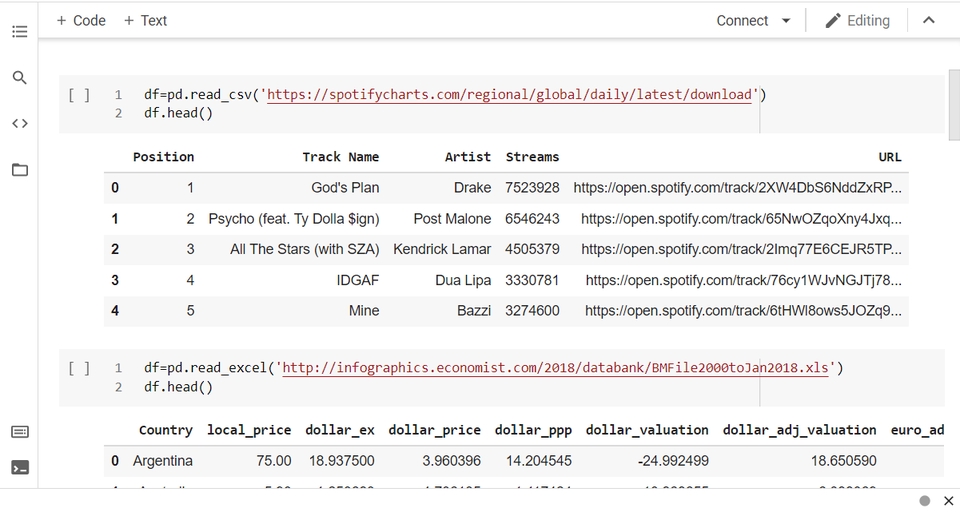Click the URL column header
Viewport: 960px width, 512px height.
(x=890, y=157)
